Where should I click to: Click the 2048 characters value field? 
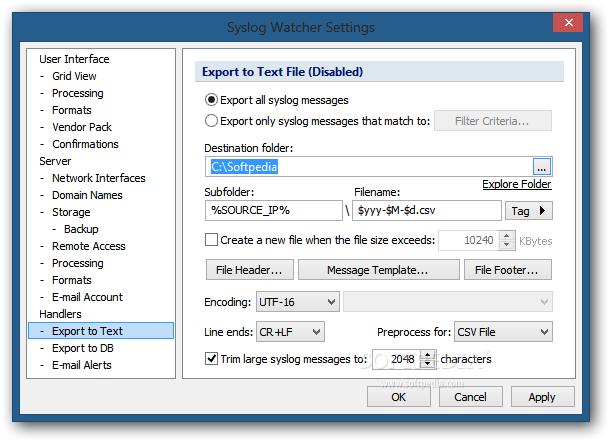(397, 359)
